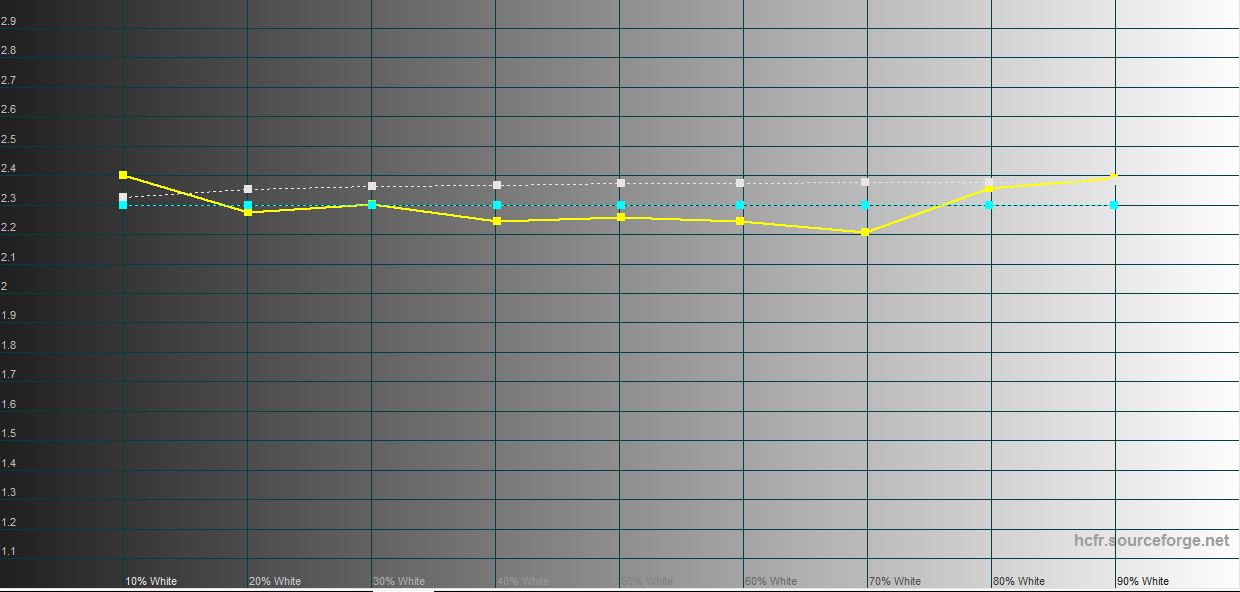This screenshot has height=592, width=1240.
Task: Click the cyan reference marker at 50% White
Action: [621, 205]
